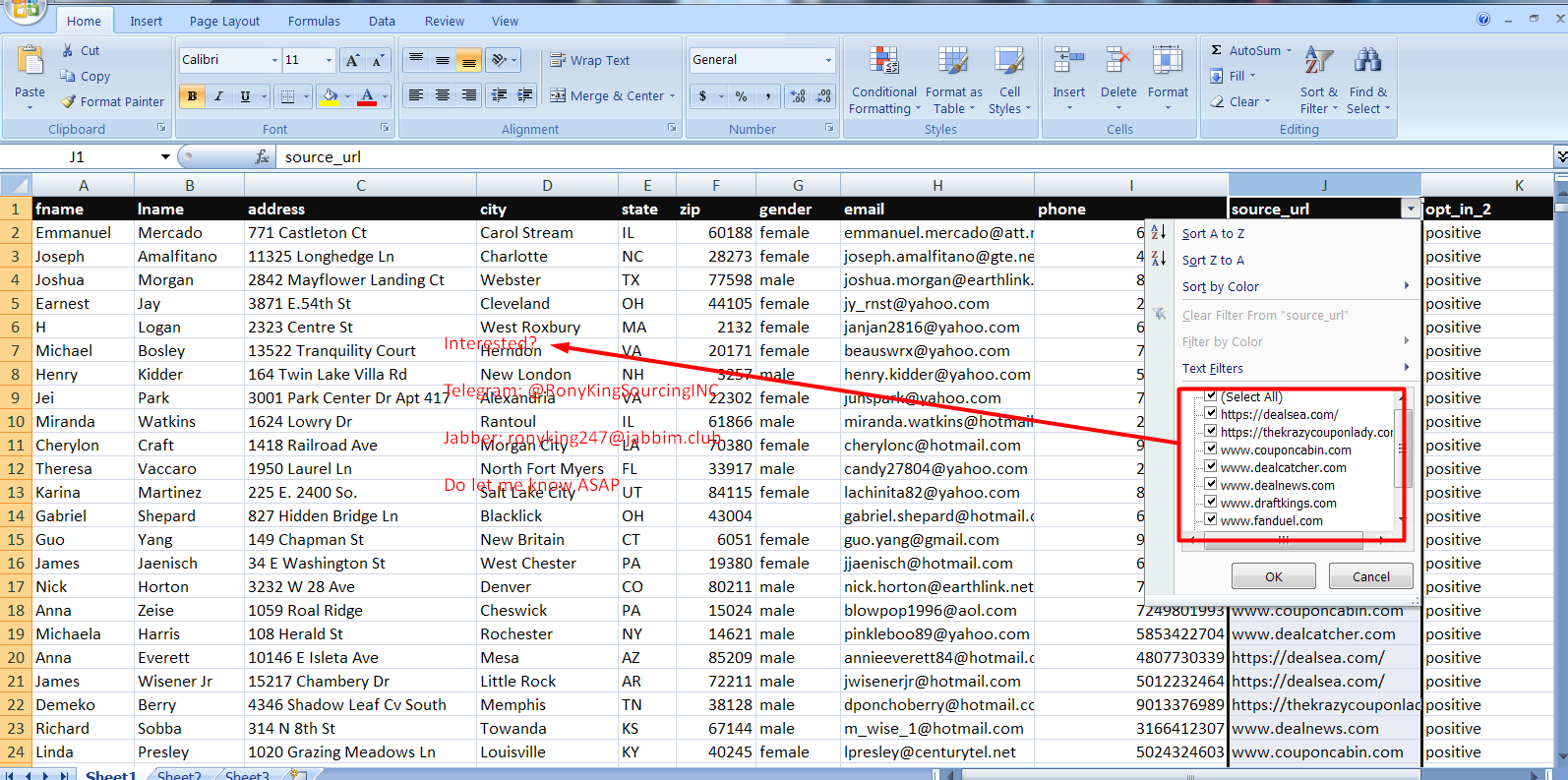Select the Format Painter brush
The image size is (1568, 780).
(68, 101)
